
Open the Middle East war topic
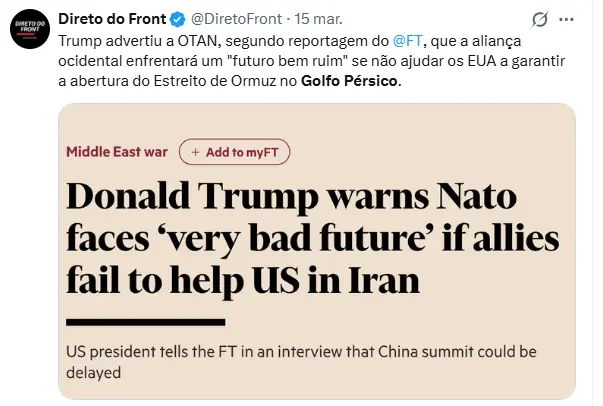point(117,152)
